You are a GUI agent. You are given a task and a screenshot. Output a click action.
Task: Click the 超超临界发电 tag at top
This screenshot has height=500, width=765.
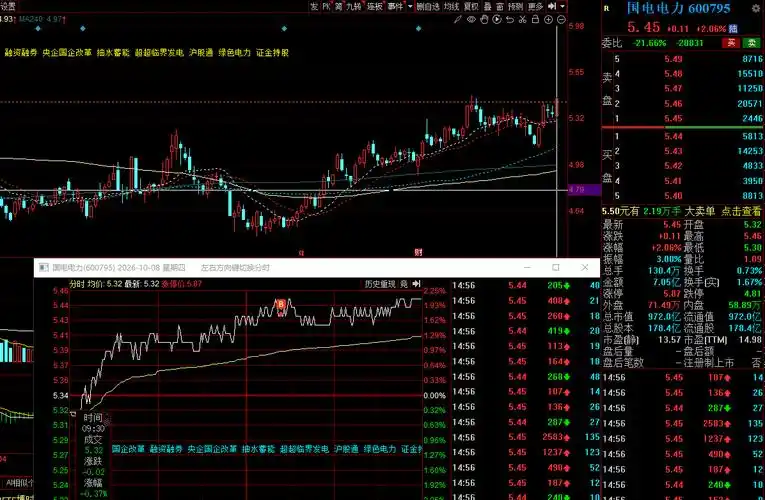159,53
